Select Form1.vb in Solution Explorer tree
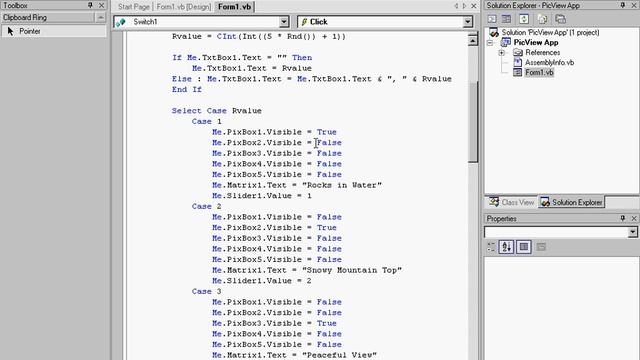This screenshot has width=640, height=360. pyautogui.click(x=539, y=72)
